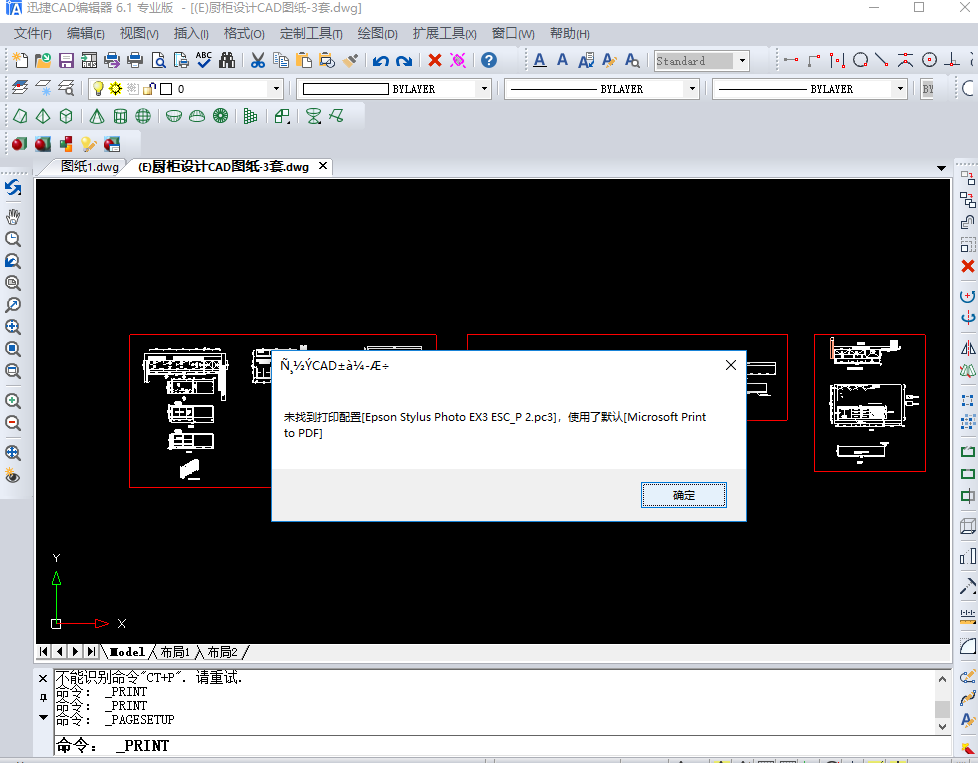
Task: Toggle the layer lock padlock icon
Action: (146, 88)
